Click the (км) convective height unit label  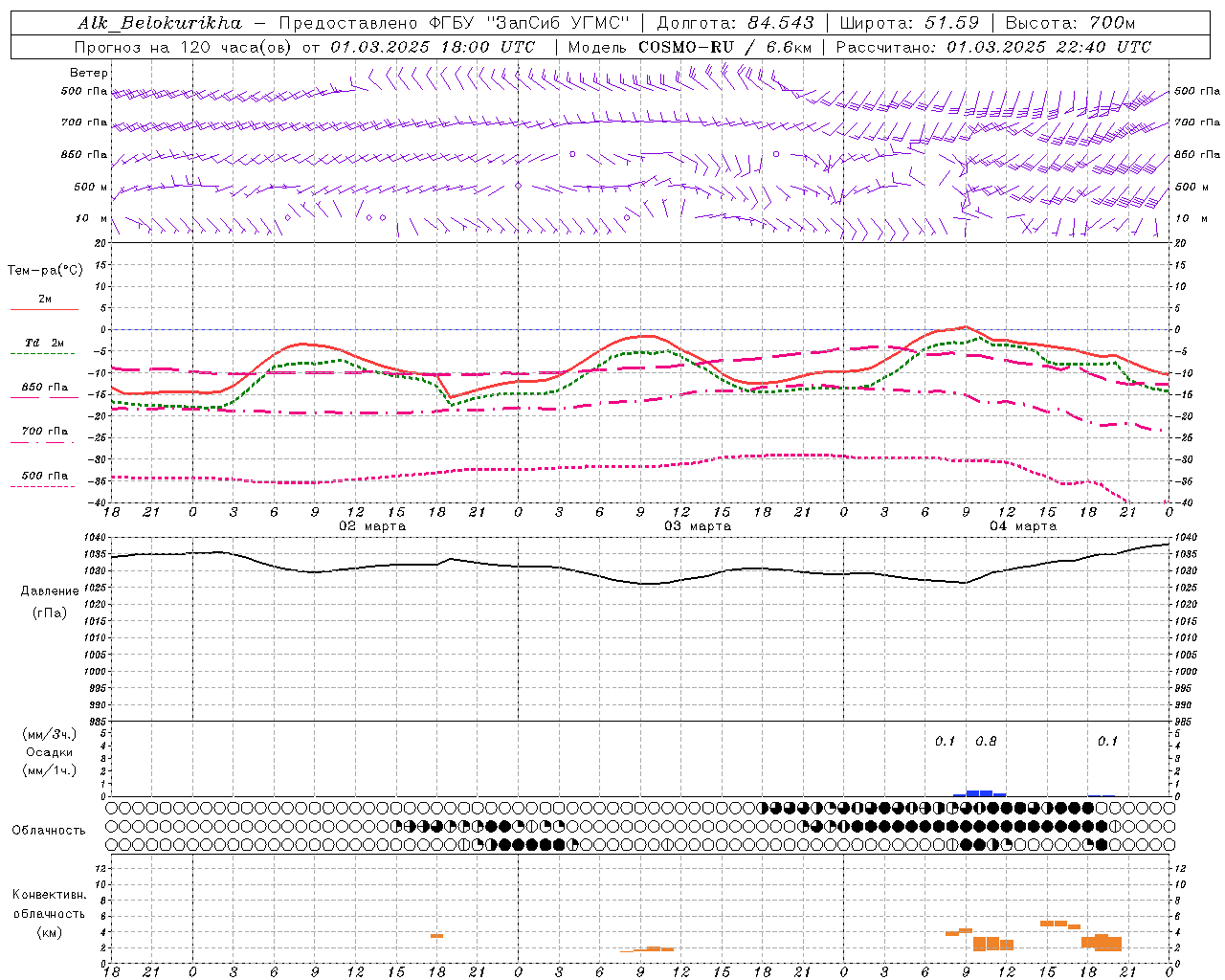(x=49, y=932)
